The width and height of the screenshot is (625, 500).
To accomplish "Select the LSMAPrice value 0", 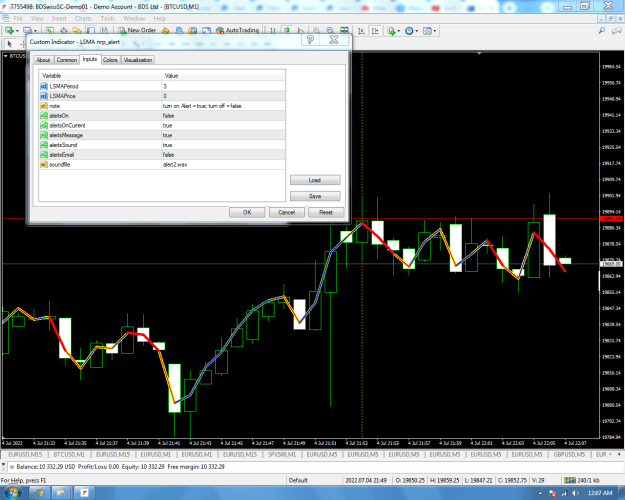I will coord(223,96).
